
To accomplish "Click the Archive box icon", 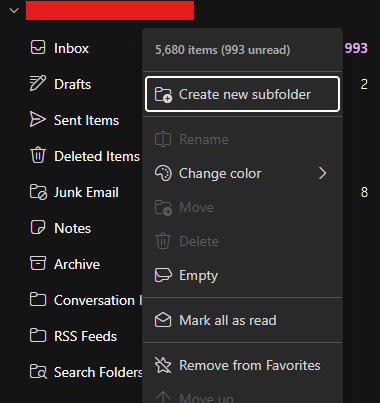I will [38, 263].
